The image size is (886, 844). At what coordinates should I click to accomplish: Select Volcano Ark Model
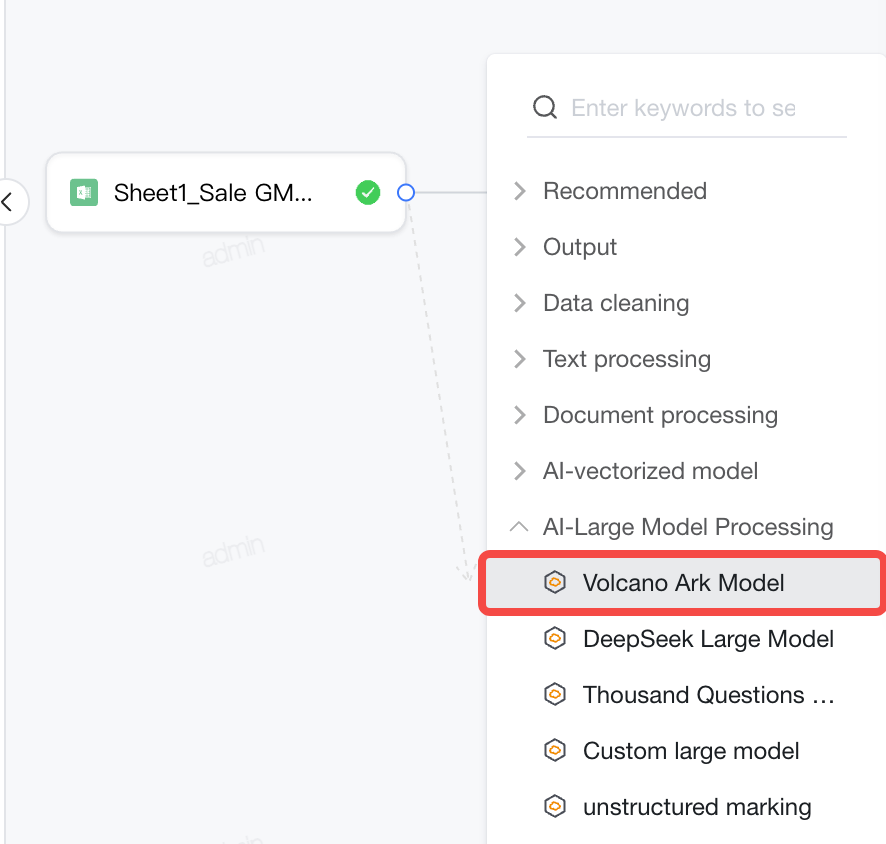click(x=683, y=582)
